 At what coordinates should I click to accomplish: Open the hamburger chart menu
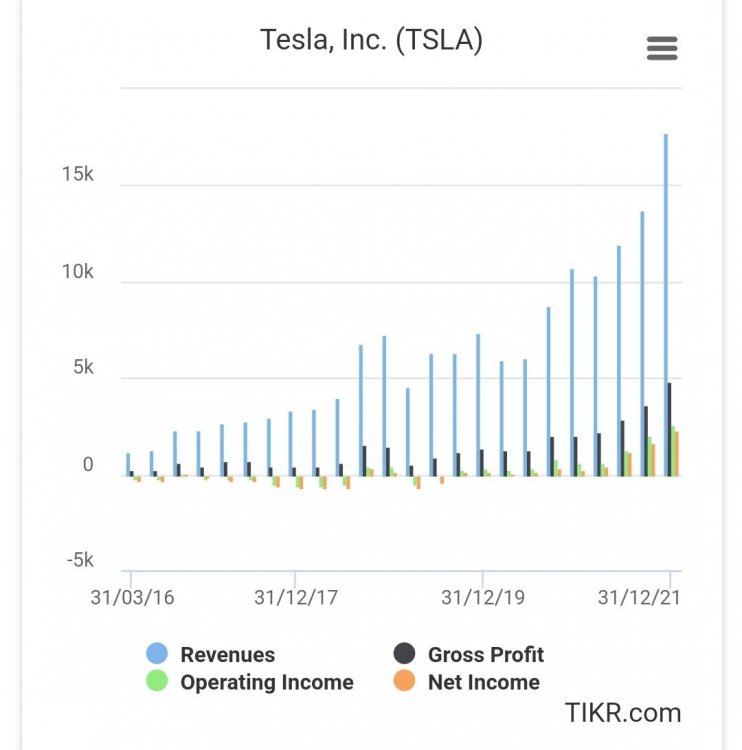click(662, 48)
